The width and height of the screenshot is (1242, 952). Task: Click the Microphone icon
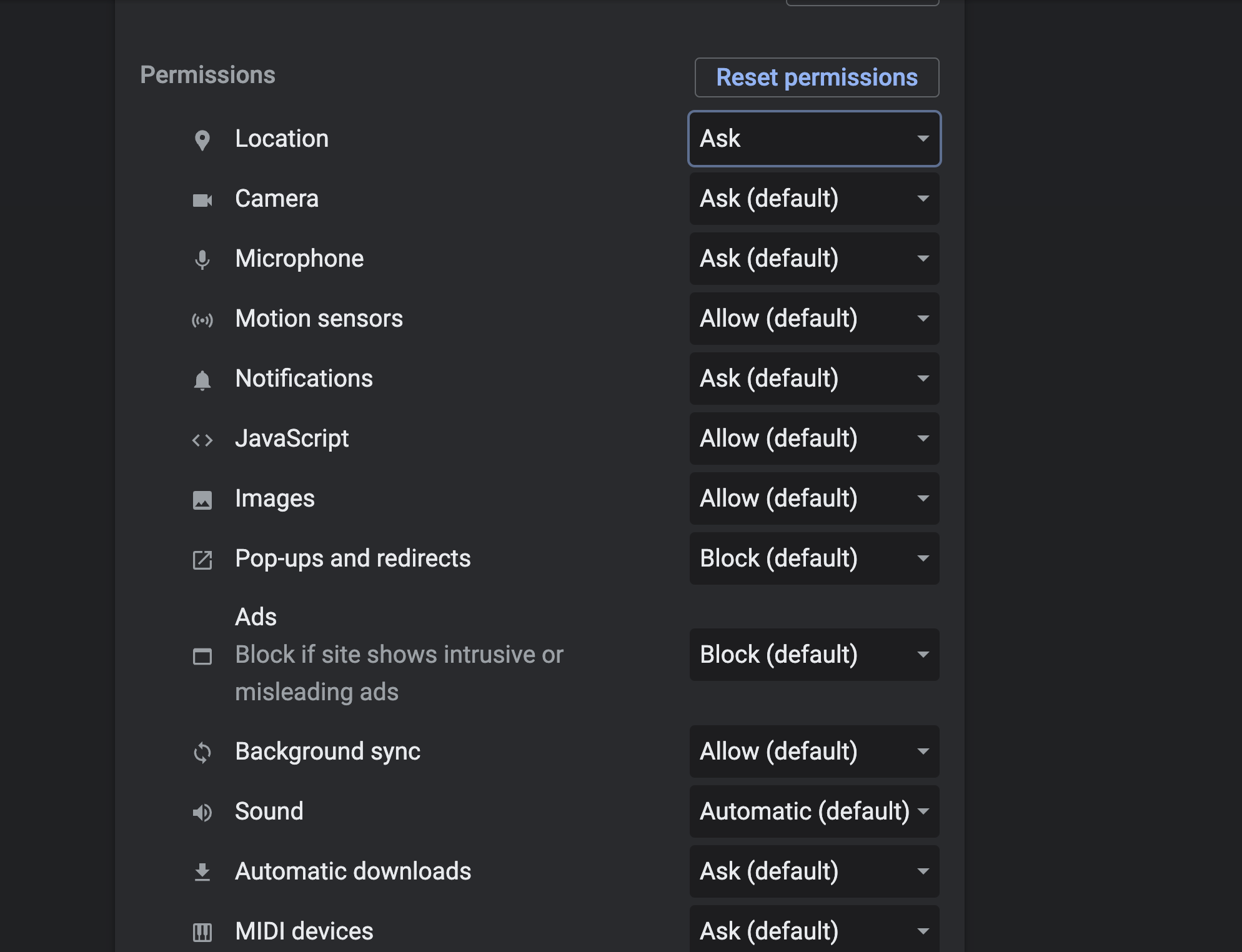[x=202, y=259]
